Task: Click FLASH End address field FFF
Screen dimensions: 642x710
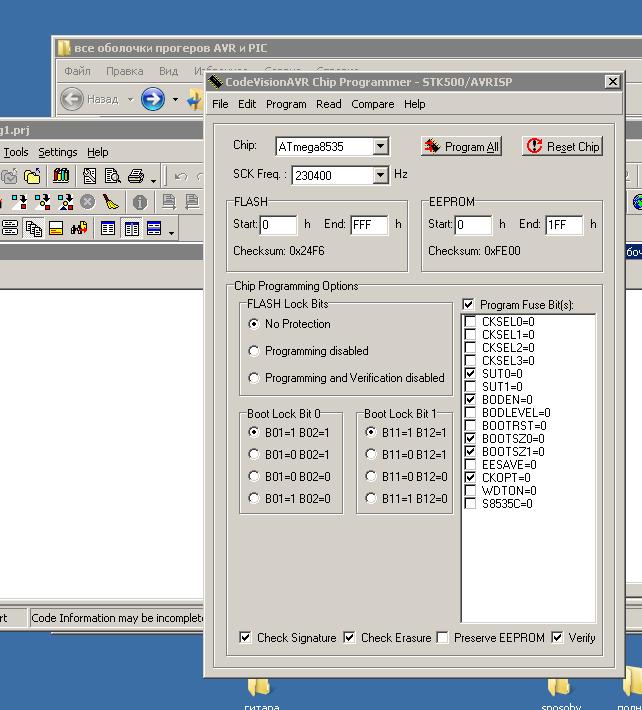Action: point(369,225)
